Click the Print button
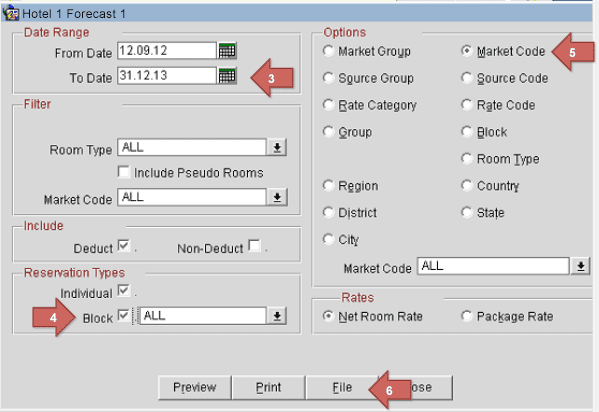 point(269,388)
